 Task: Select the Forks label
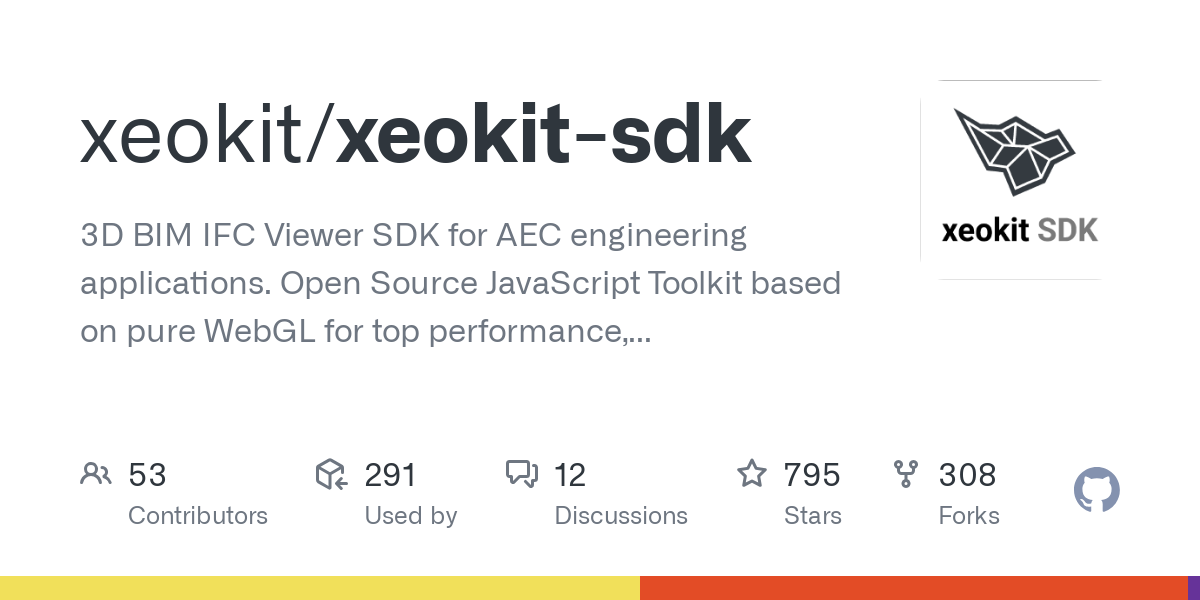[x=969, y=516]
